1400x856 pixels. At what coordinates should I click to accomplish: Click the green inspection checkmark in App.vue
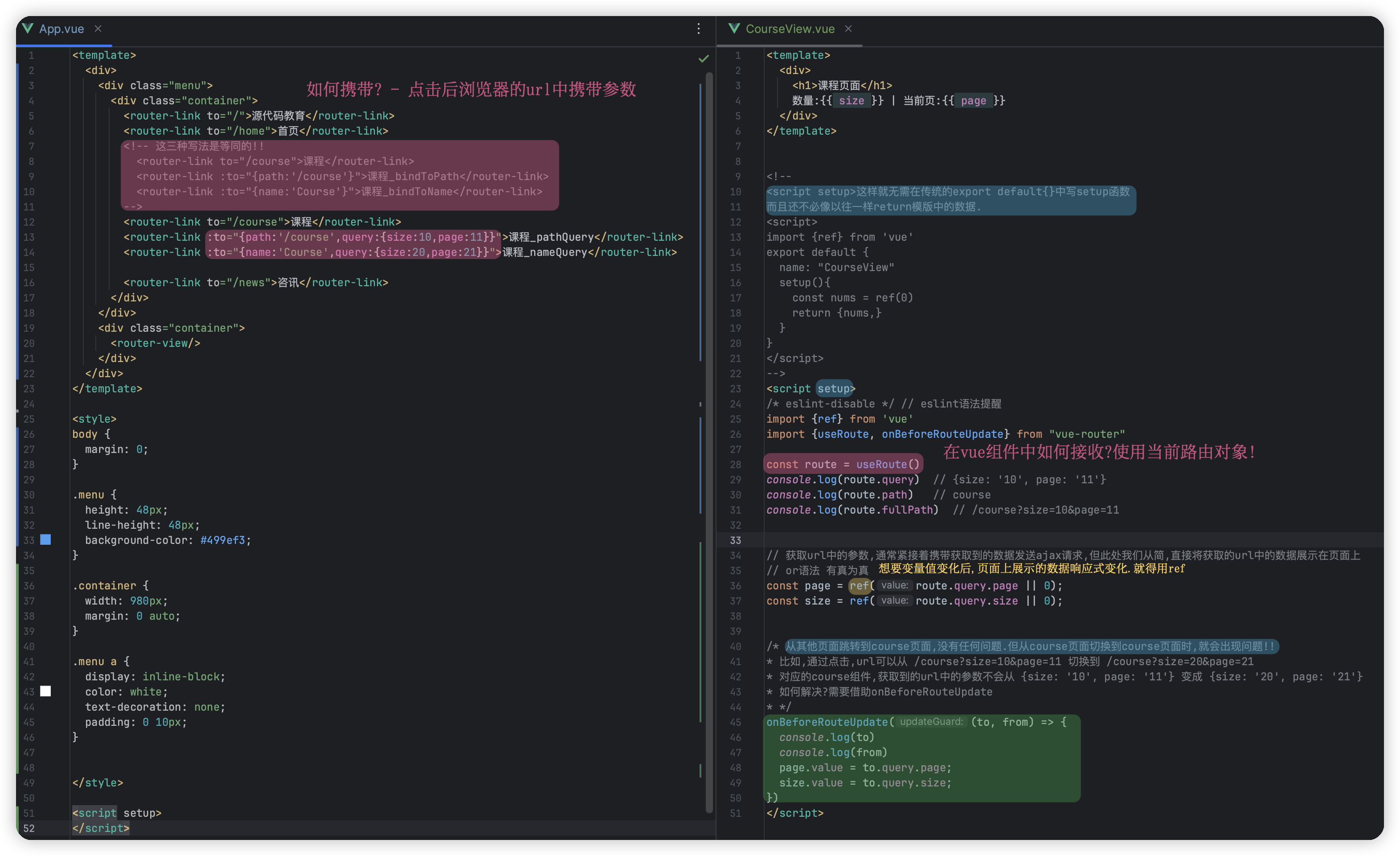pyautogui.click(x=704, y=58)
